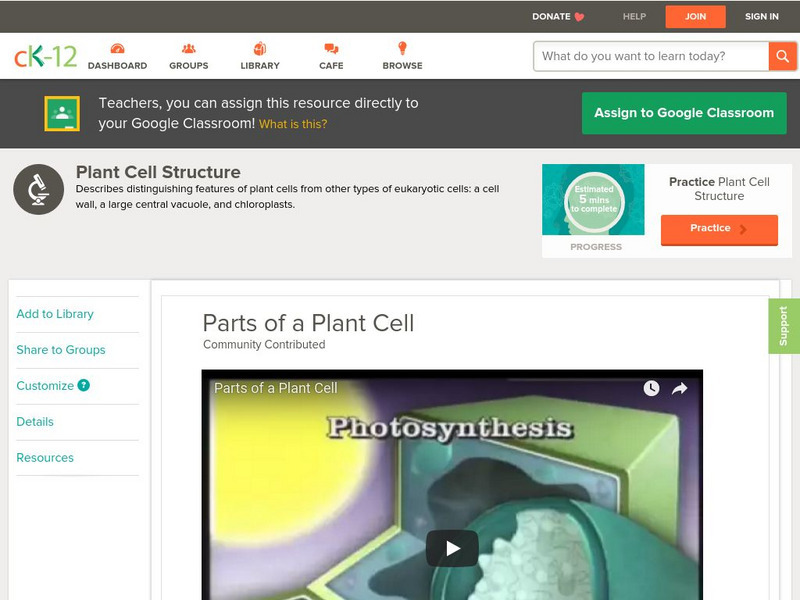Screen dimensions: 800x600
Task: Click the DONATE link
Action: tap(551, 16)
